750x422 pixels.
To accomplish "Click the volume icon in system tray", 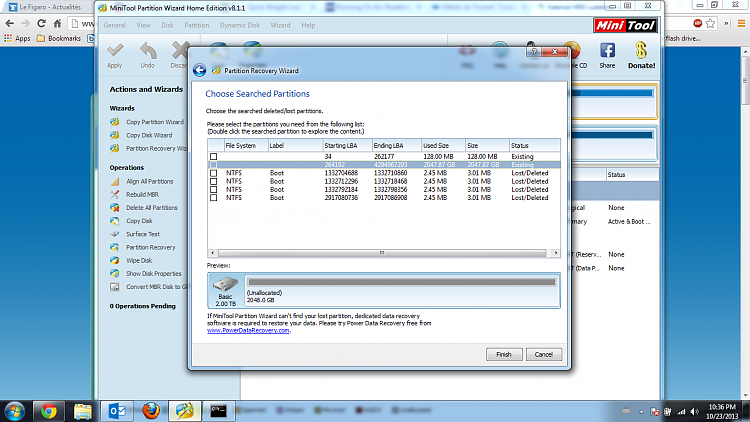I will coord(695,412).
